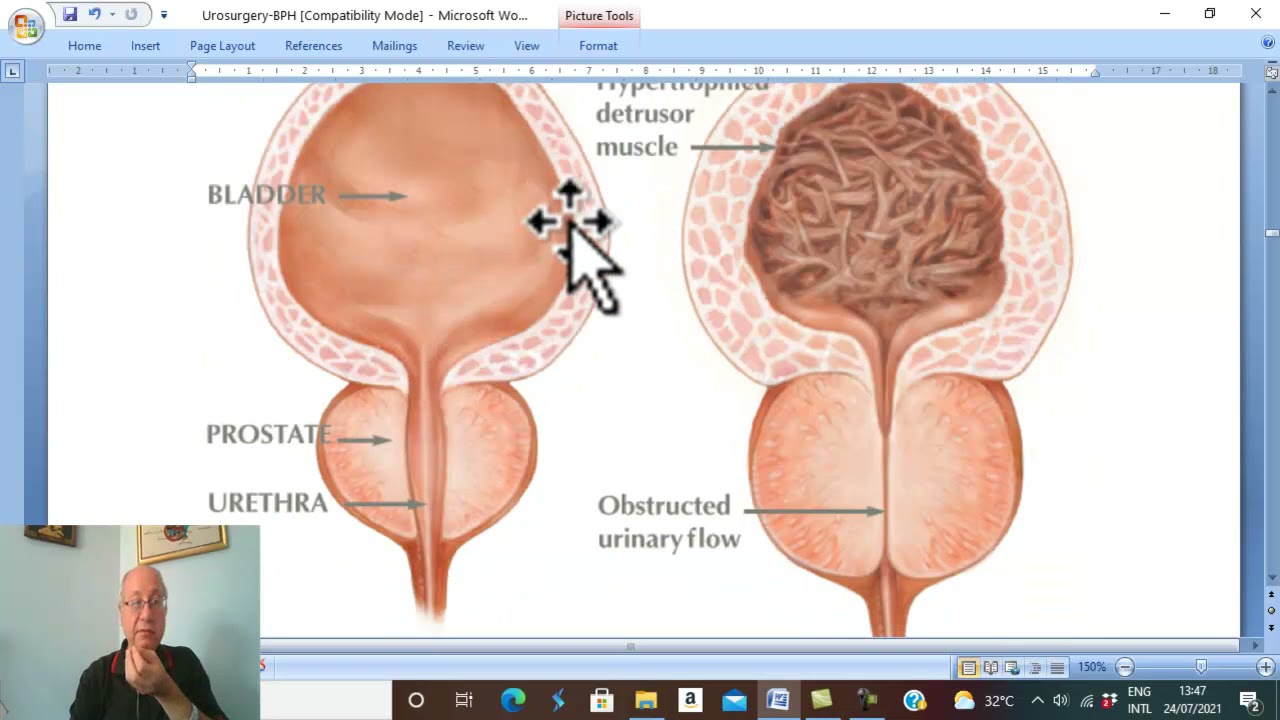Open Microsoft Store from taskbar
This screenshot has height=720, width=1280.
[x=602, y=700]
